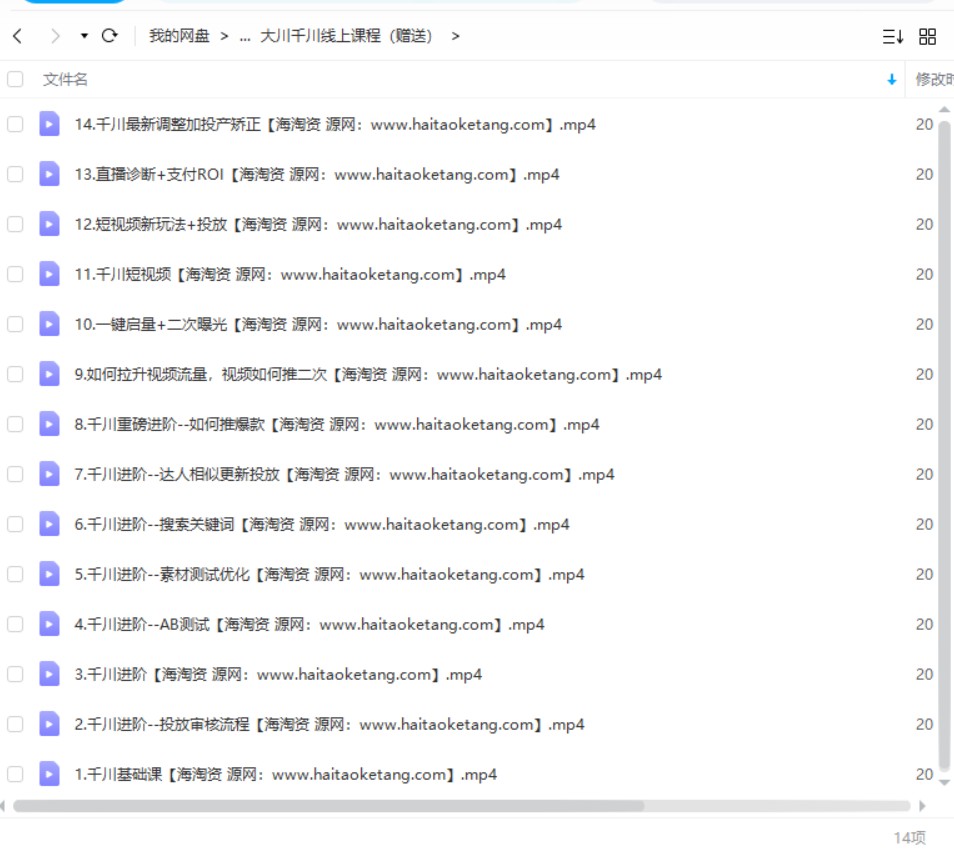Select file name 11.千川短视频 .mp4
This screenshot has height=854, width=954.
click(x=290, y=274)
